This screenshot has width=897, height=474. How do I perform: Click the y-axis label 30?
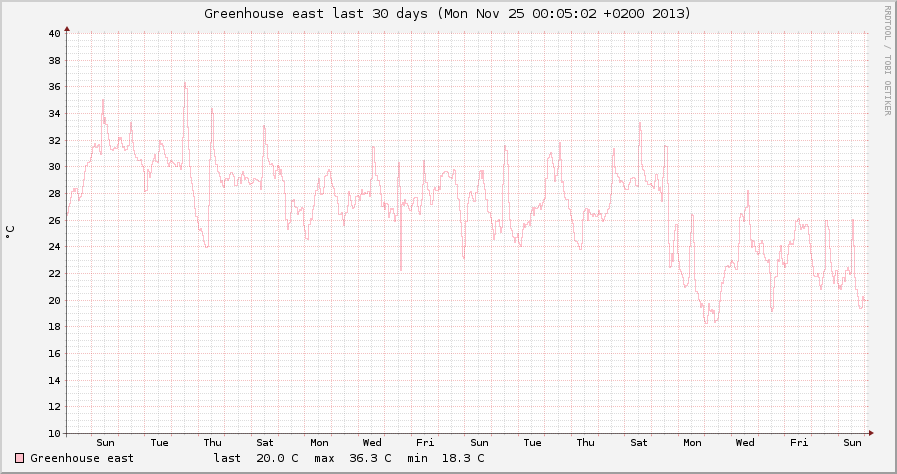pyautogui.click(x=54, y=167)
